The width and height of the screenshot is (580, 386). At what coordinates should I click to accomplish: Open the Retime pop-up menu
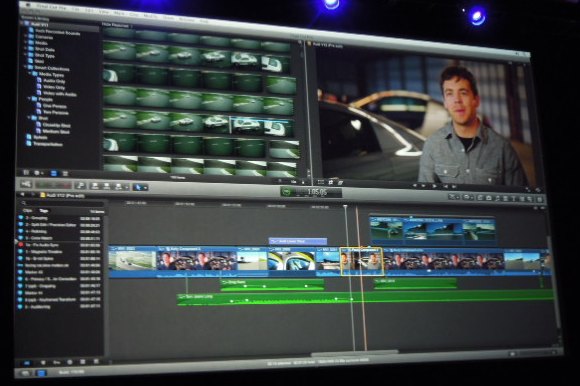click(468, 198)
